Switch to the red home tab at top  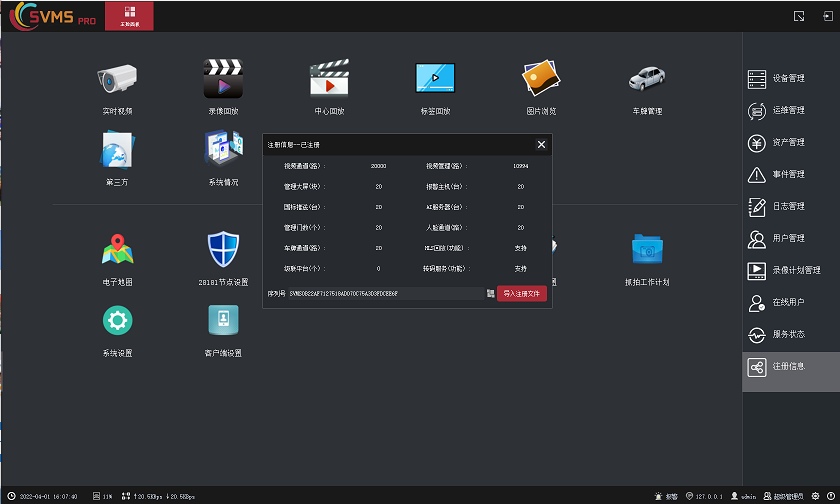(x=129, y=16)
